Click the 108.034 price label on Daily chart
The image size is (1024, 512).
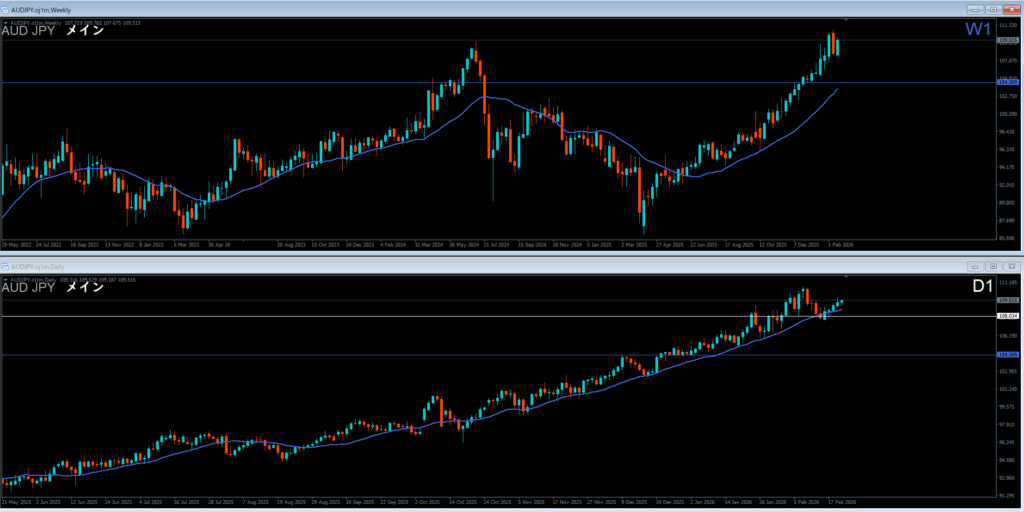[1007, 317]
